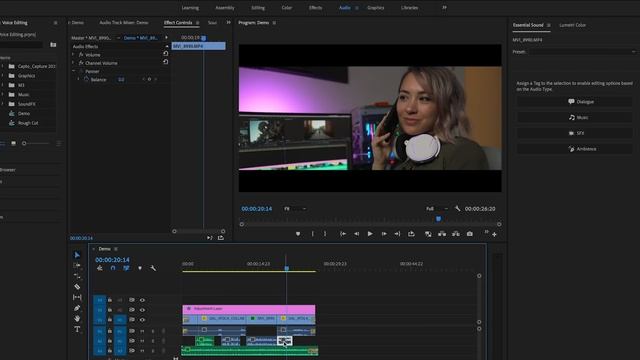The width and height of the screenshot is (640, 360).
Task: Toggle Linked Selection in the timeline
Action: pyautogui.click(x=126, y=268)
